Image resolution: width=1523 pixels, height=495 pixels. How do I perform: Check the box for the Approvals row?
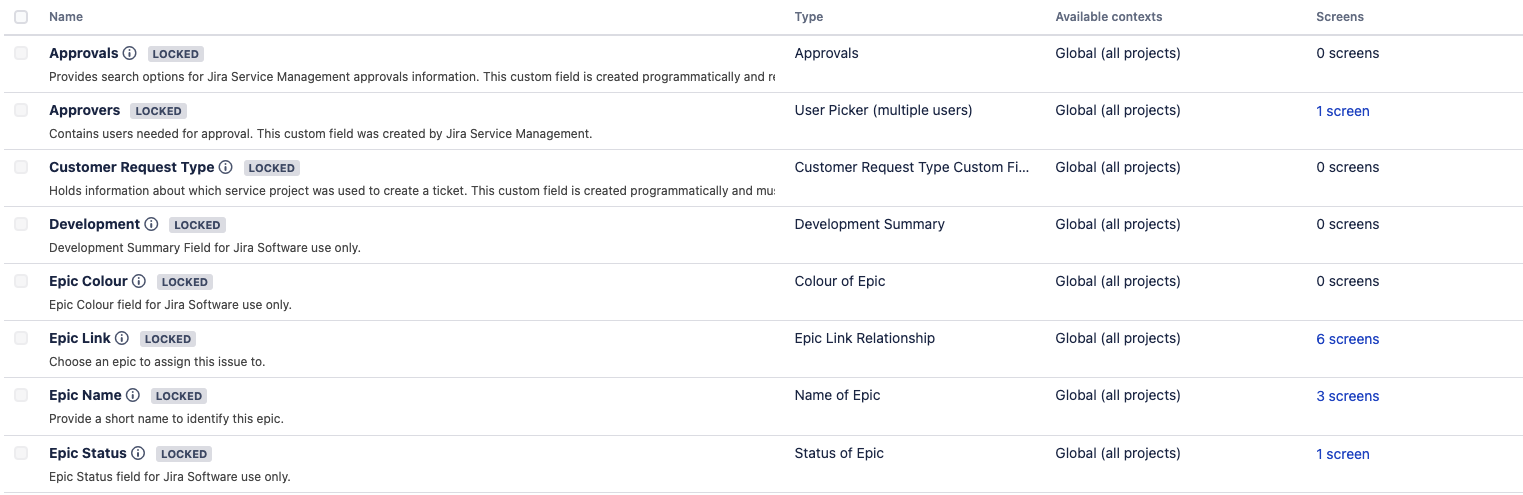pyautogui.click(x=21, y=53)
